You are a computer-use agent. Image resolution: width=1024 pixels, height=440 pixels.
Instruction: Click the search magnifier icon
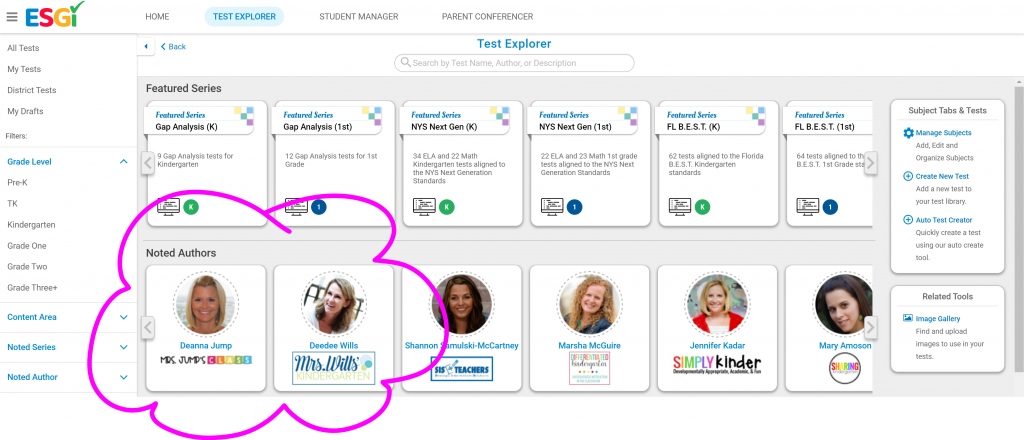(x=406, y=63)
